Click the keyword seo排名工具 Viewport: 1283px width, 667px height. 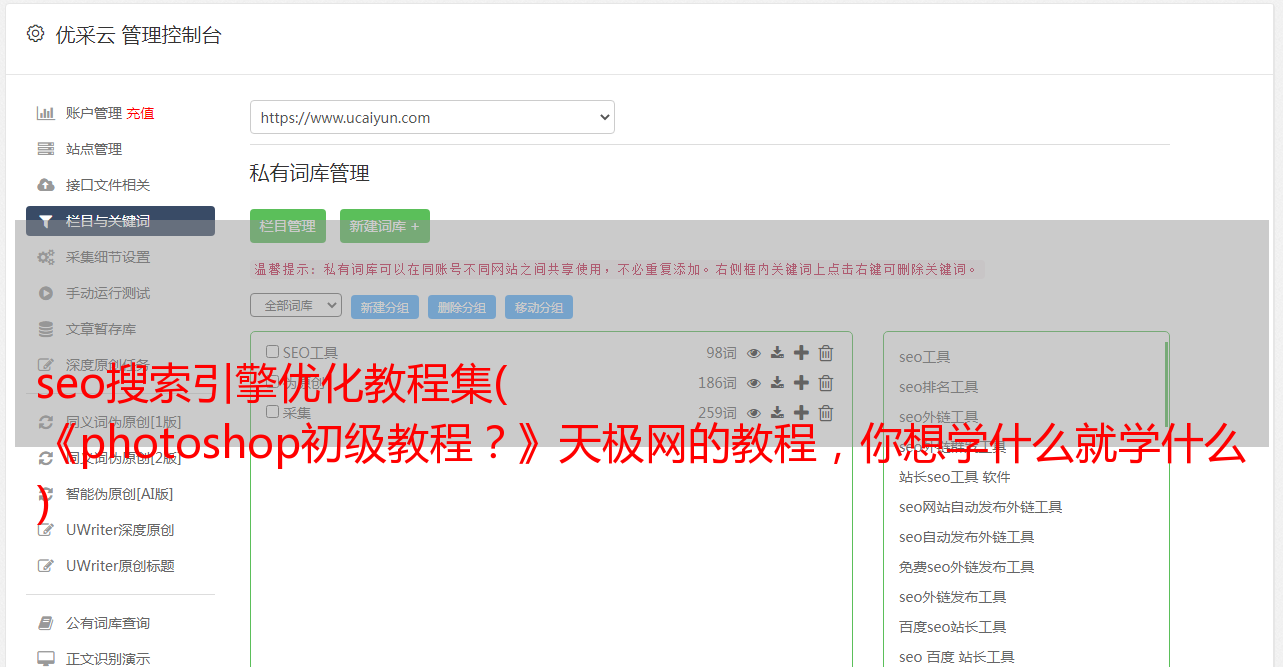[939, 387]
